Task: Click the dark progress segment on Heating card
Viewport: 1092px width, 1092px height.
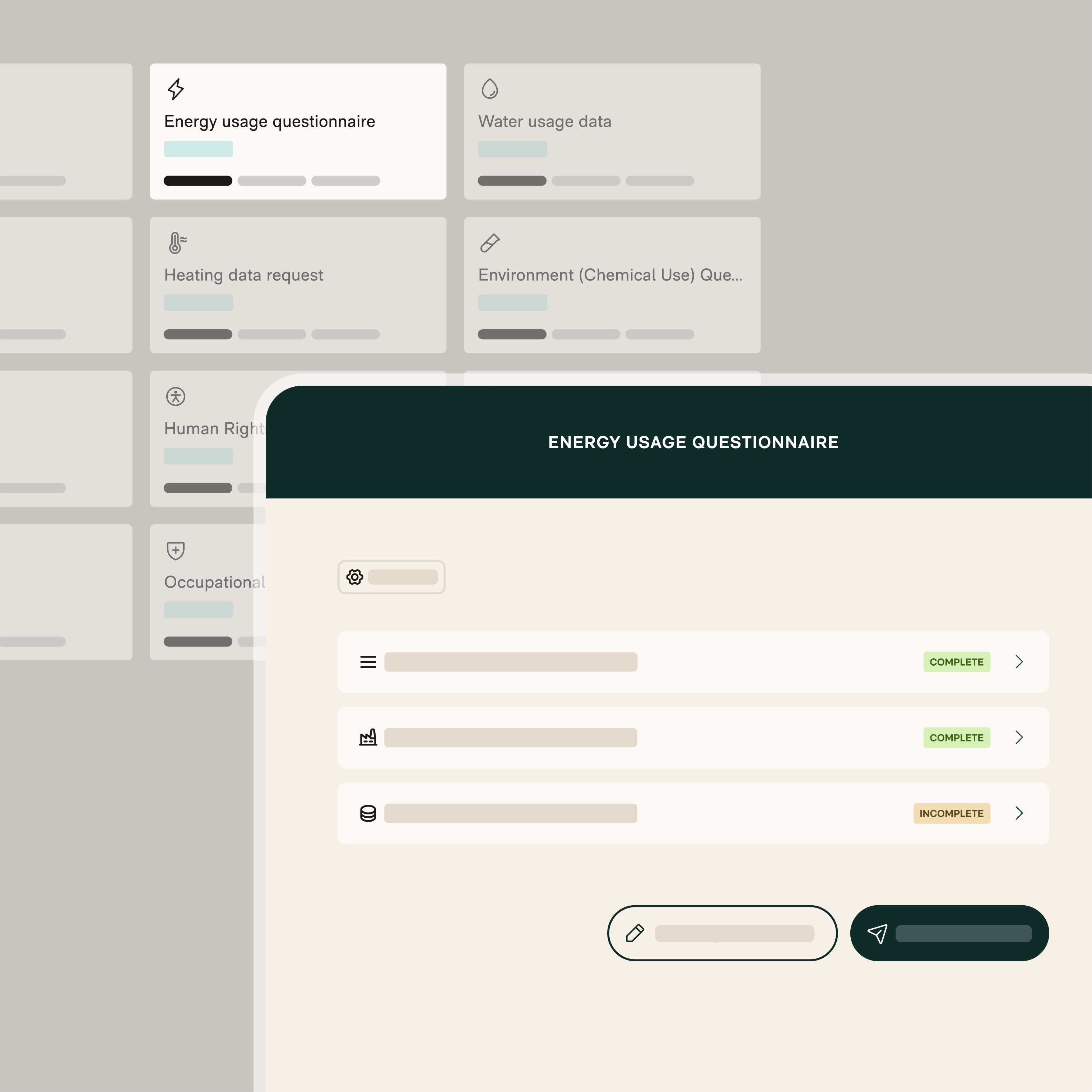Action: 198,335
